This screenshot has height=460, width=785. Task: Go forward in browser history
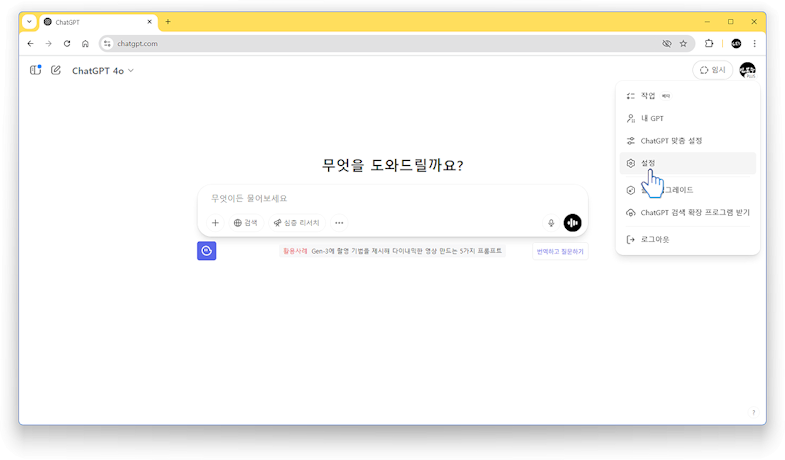coord(49,44)
